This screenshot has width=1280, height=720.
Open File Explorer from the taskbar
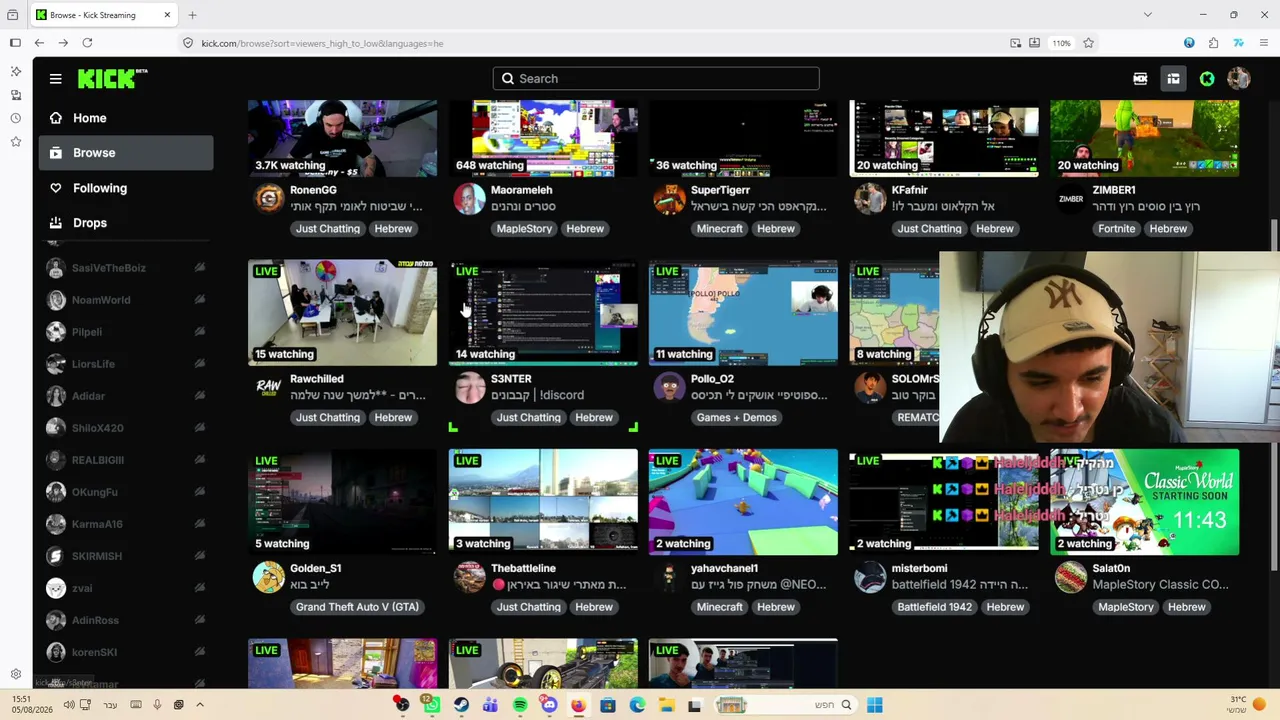666,705
